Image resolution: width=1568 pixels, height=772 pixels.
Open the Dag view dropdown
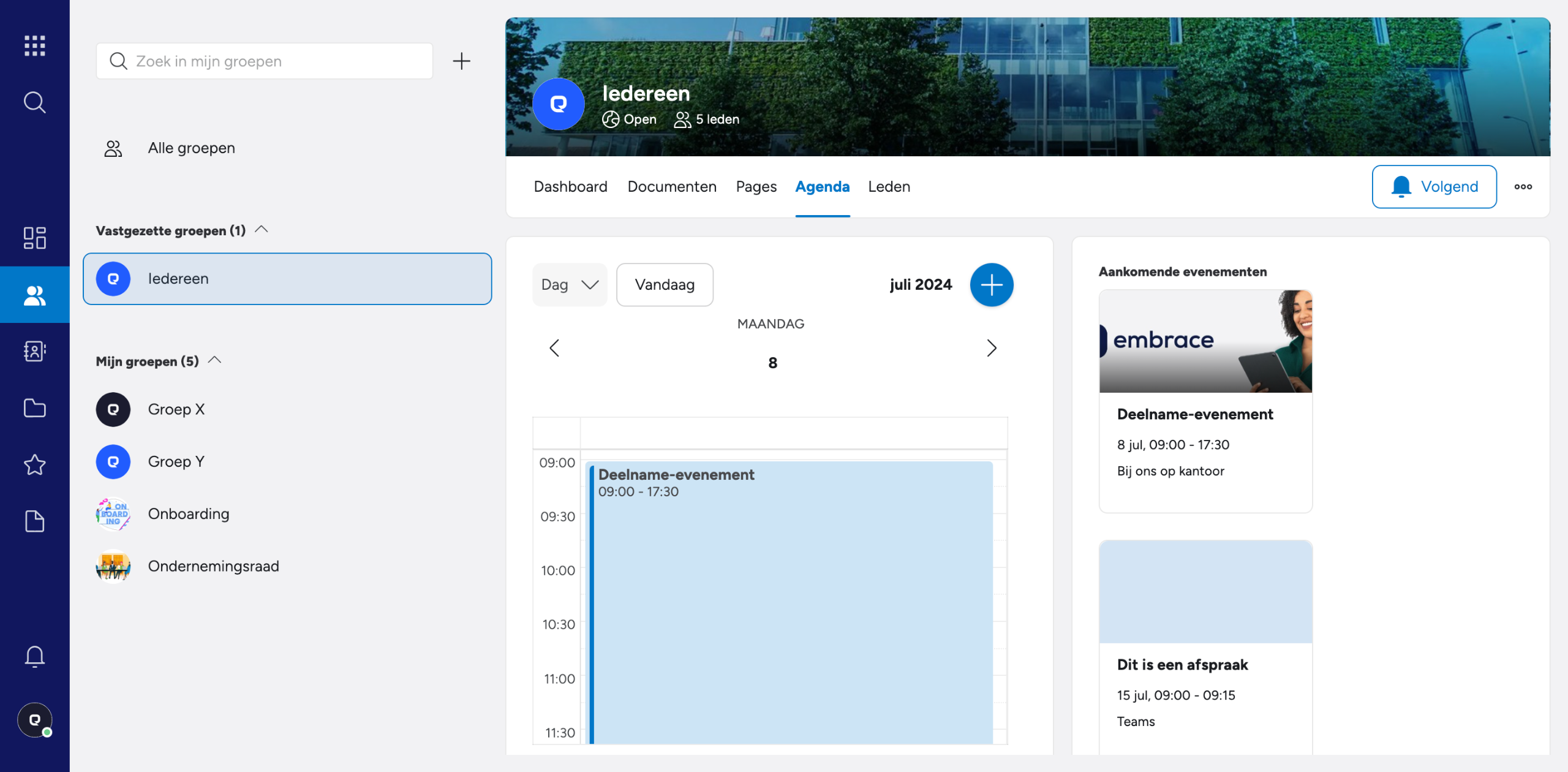pyautogui.click(x=570, y=284)
